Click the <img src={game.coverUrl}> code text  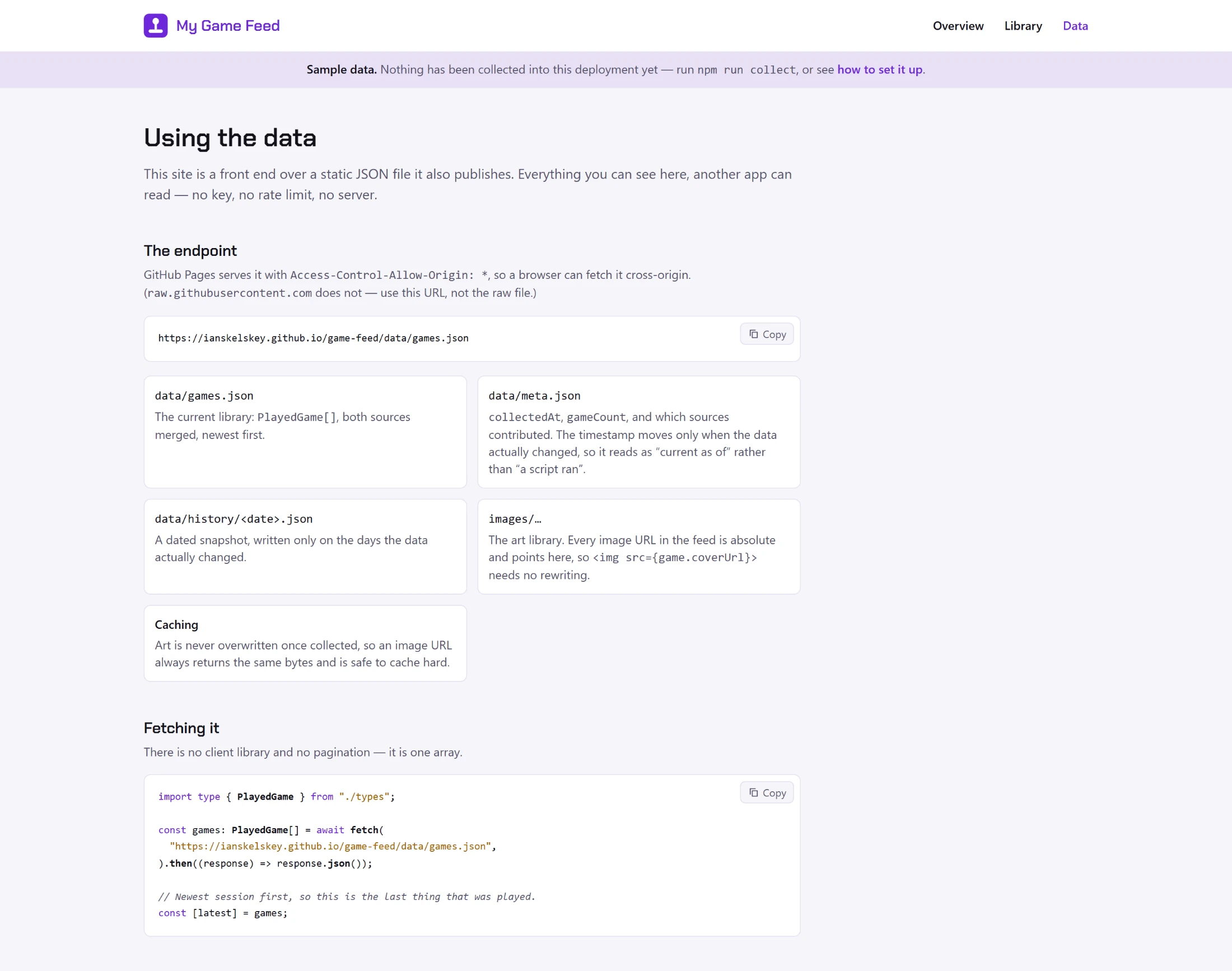[x=675, y=558]
